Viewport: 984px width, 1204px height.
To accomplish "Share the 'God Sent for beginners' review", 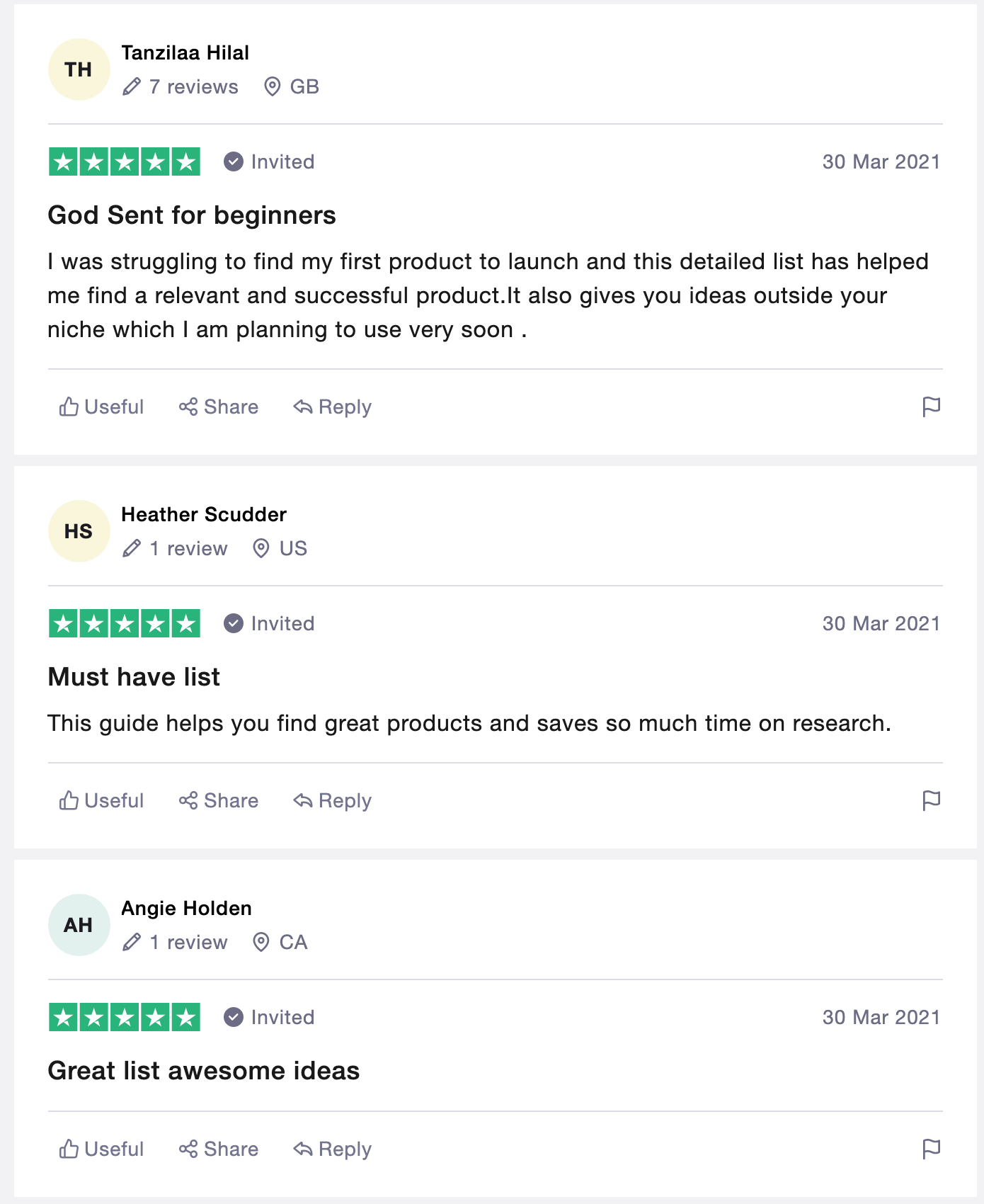I will tap(219, 407).
